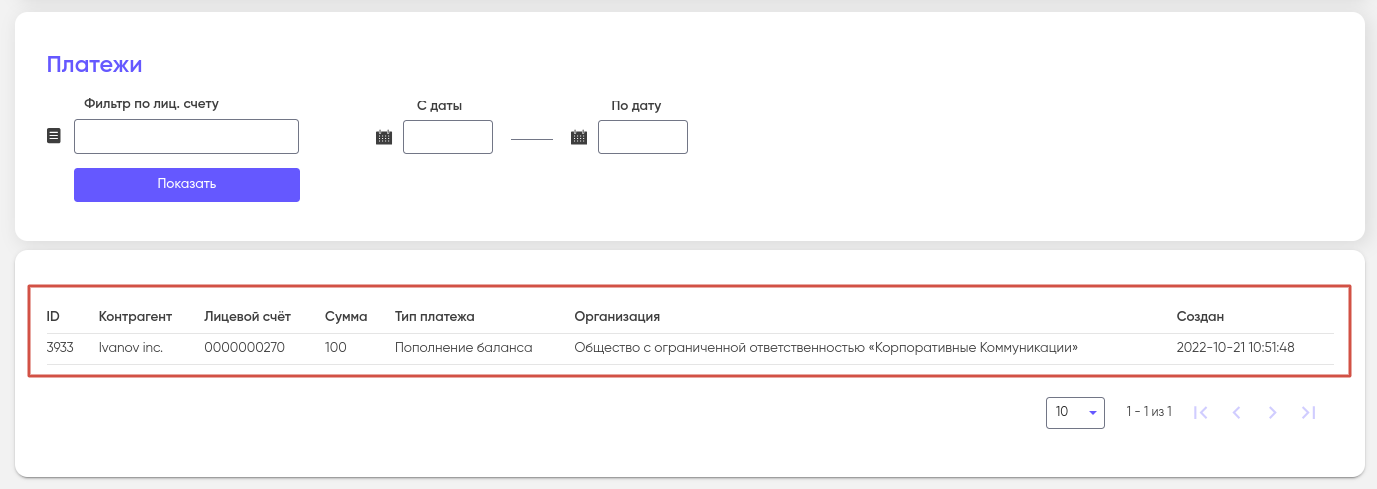Image resolution: width=1377 pixels, height=489 pixels.
Task: Click the Сумма column header
Action: tap(346, 317)
